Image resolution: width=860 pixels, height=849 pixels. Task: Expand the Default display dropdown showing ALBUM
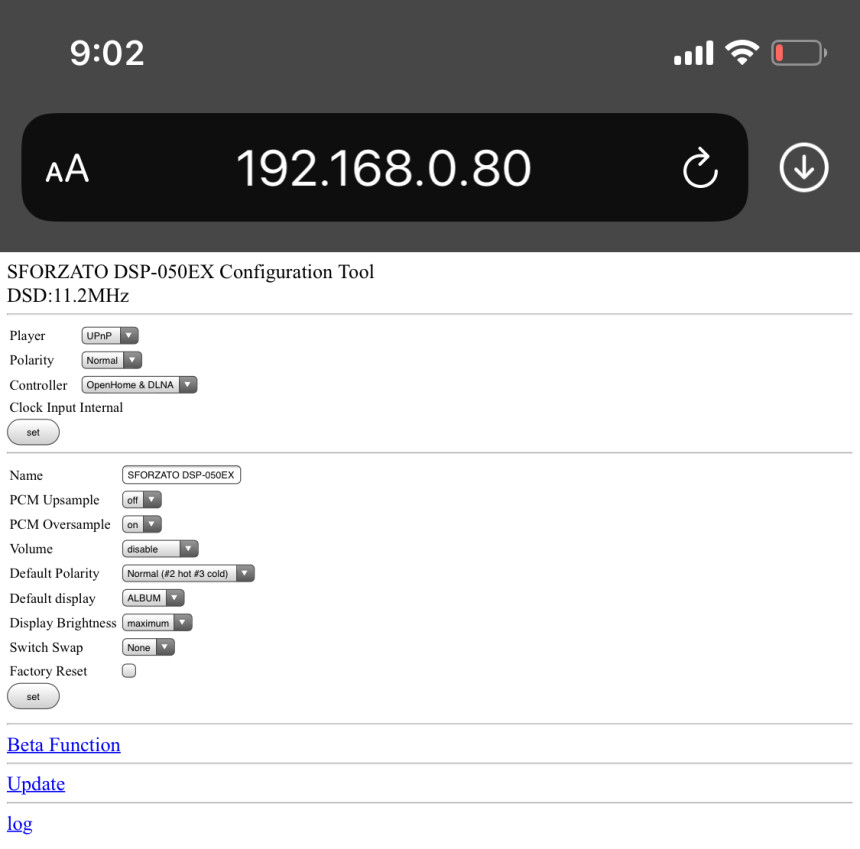pyautogui.click(x=153, y=598)
